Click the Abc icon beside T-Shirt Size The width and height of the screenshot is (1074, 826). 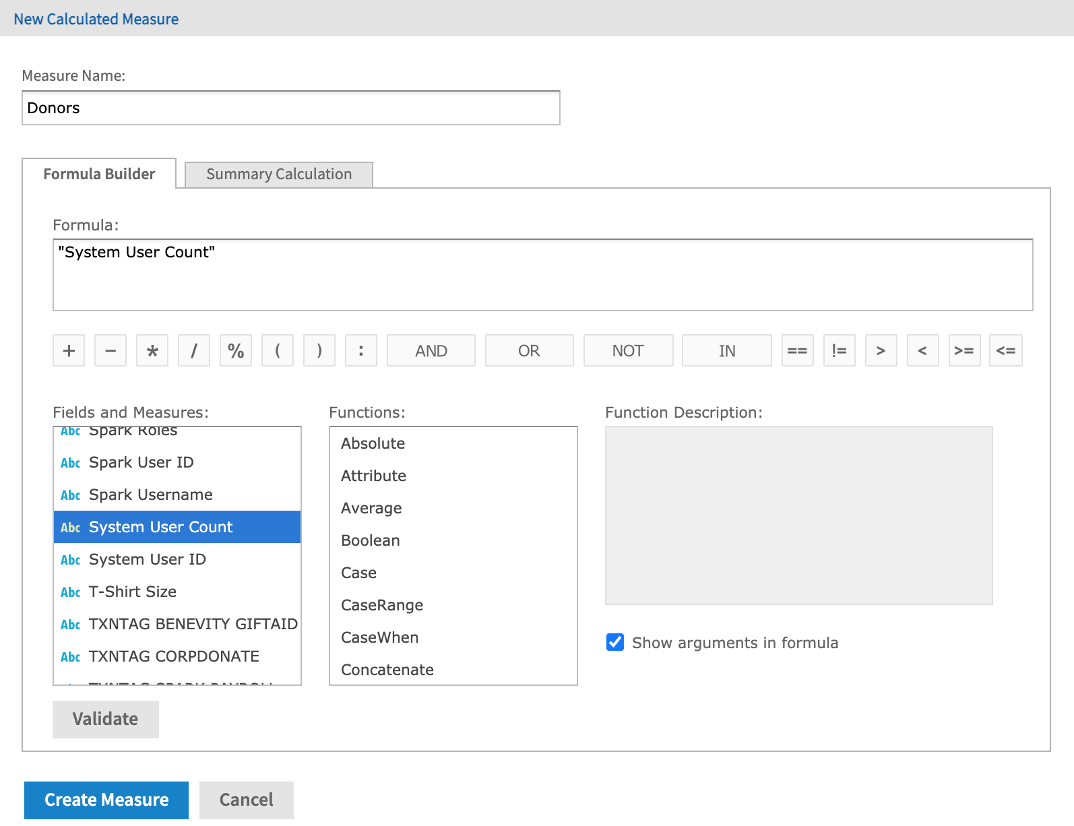click(x=71, y=592)
